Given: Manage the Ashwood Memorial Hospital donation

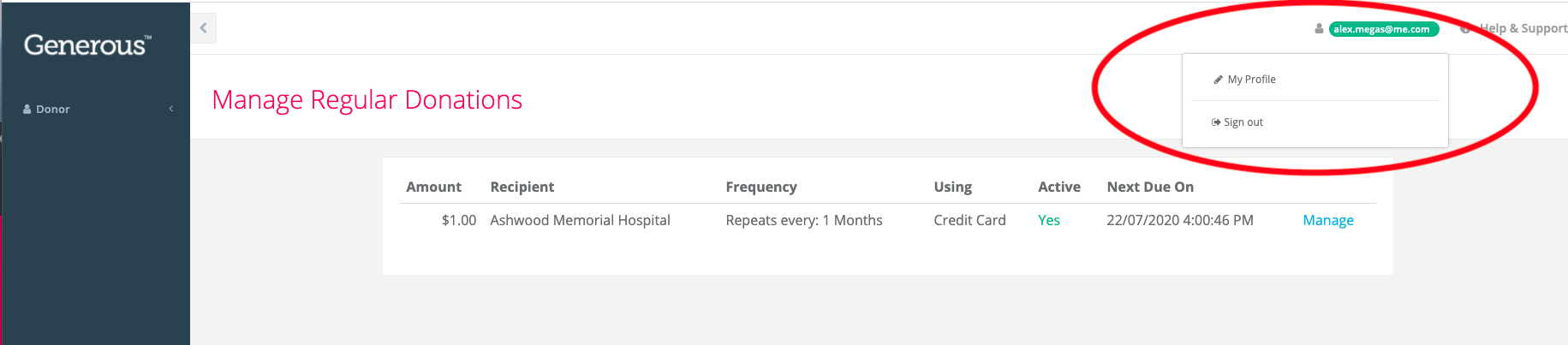Looking at the screenshot, I should tap(1328, 220).
